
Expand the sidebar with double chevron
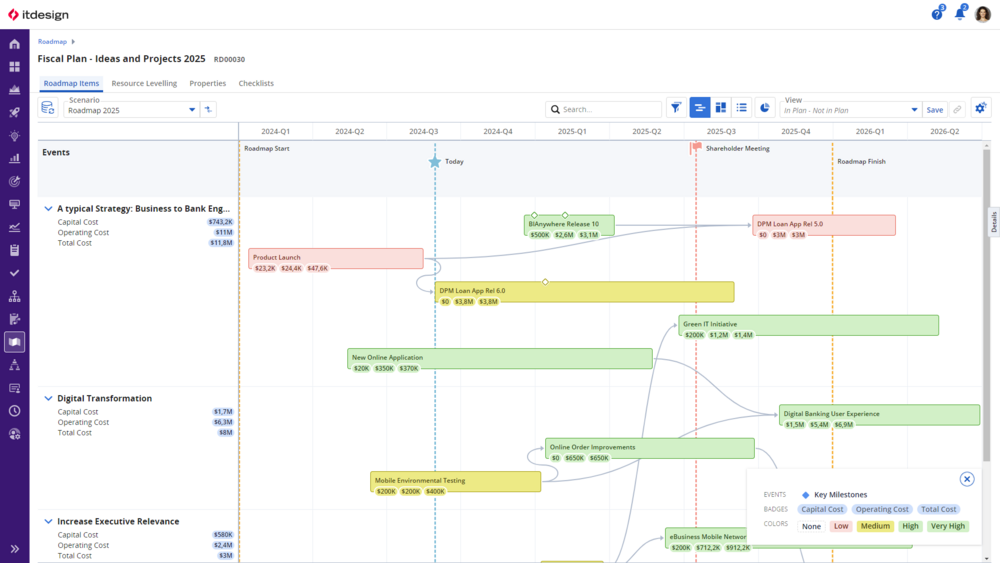pyautogui.click(x=14, y=549)
